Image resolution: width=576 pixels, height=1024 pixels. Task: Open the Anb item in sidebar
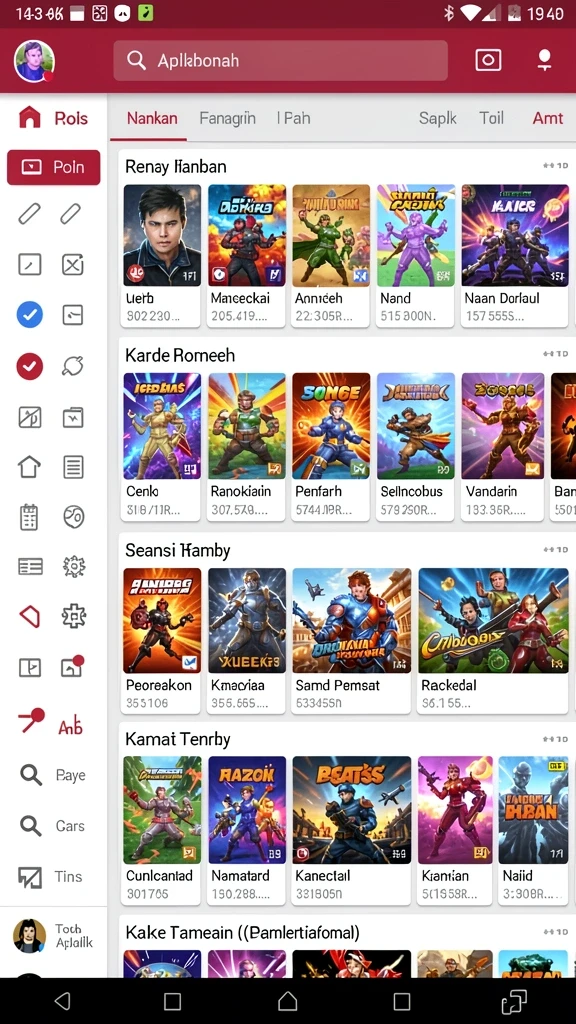tap(51, 722)
